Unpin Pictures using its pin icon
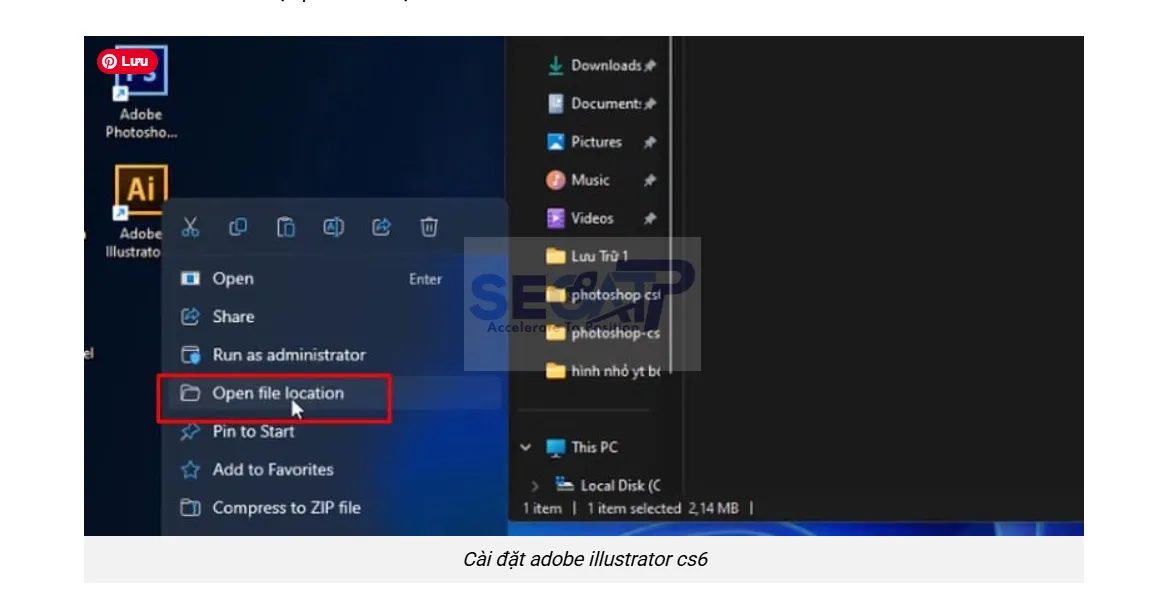 (x=649, y=143)
